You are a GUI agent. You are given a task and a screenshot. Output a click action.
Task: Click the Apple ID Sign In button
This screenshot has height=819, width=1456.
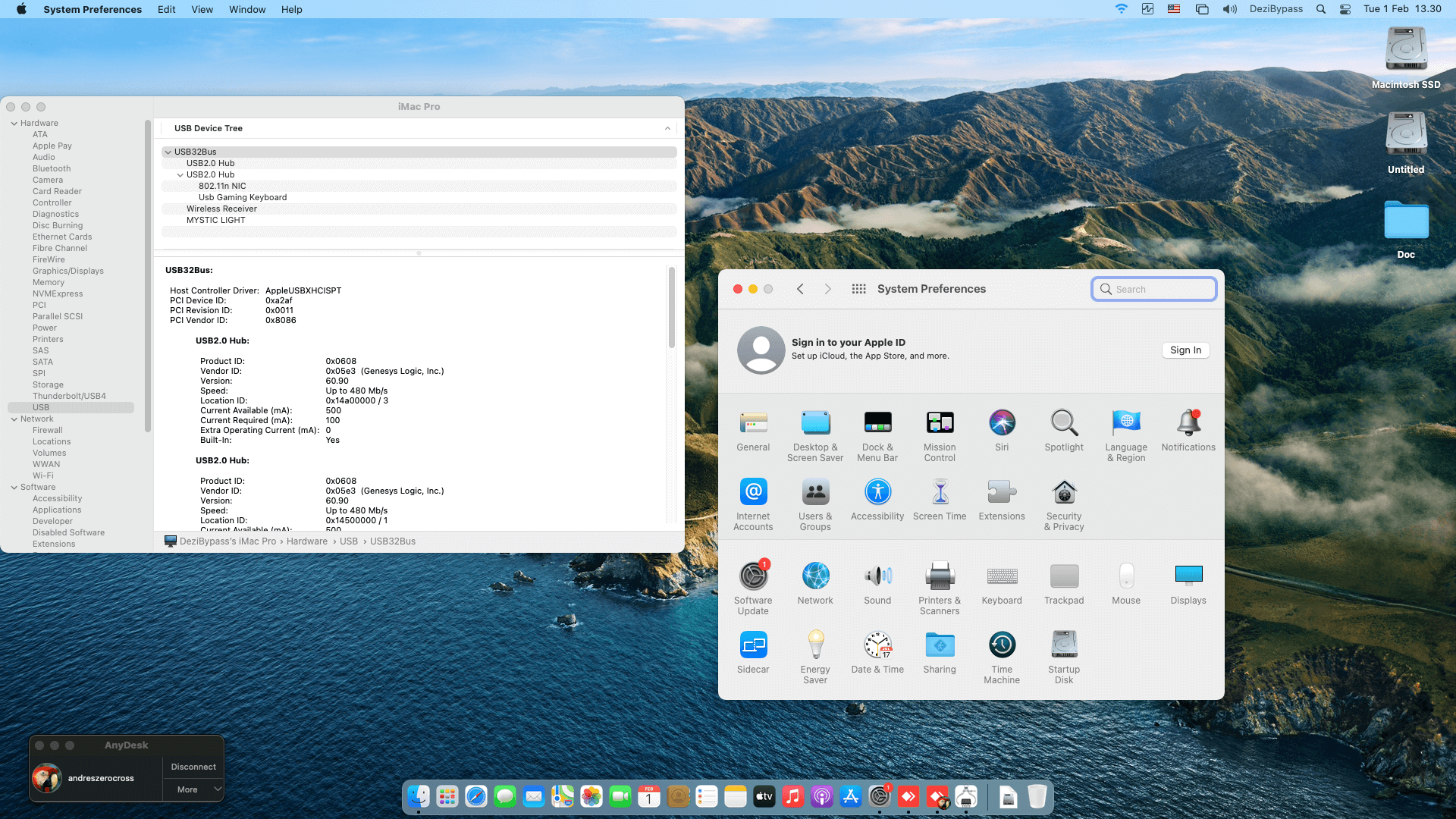tap(1185, 350)
